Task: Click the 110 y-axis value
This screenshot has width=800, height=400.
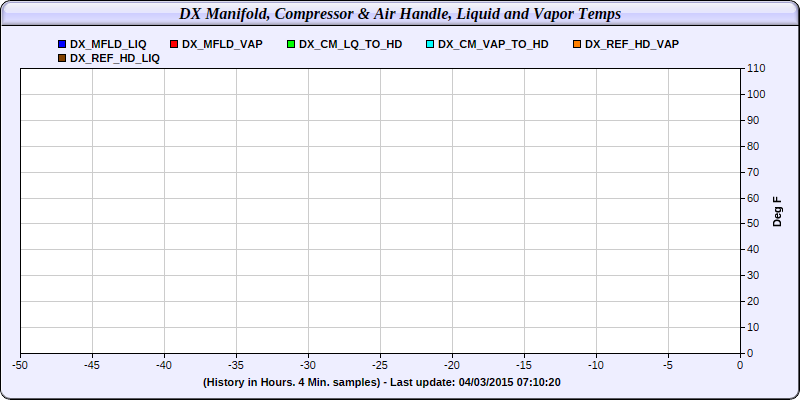Action: [756, 68]
